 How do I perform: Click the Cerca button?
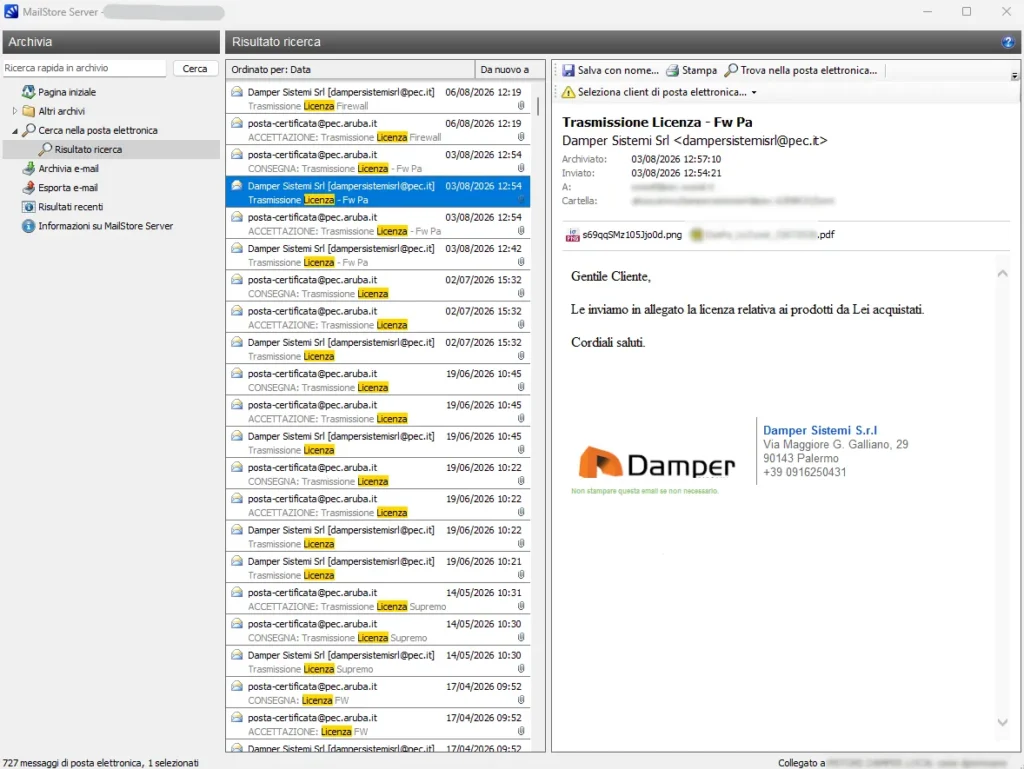click(x=195, y=69)
